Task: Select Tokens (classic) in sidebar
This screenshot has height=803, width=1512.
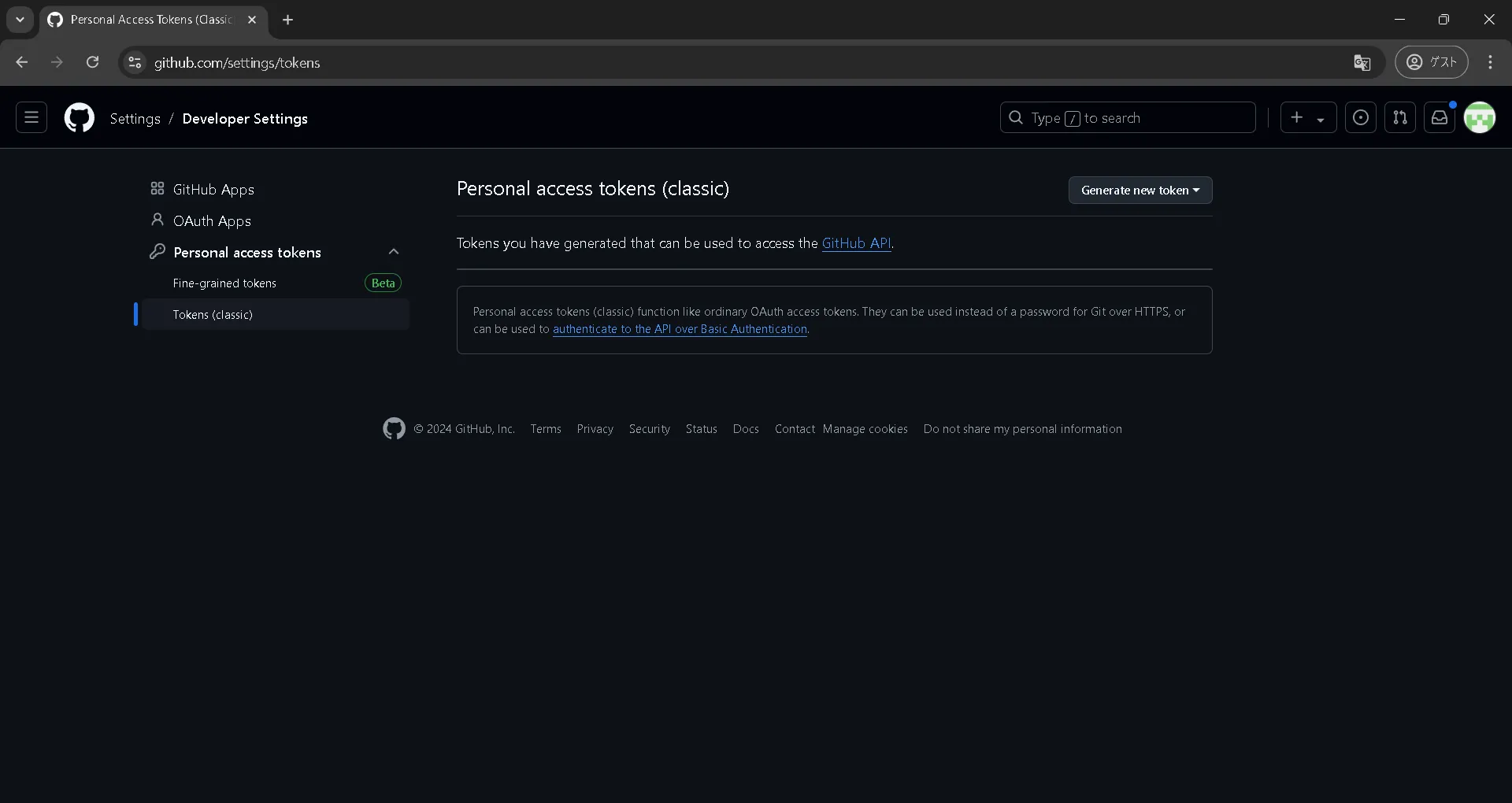Action: tap(276, 314)
